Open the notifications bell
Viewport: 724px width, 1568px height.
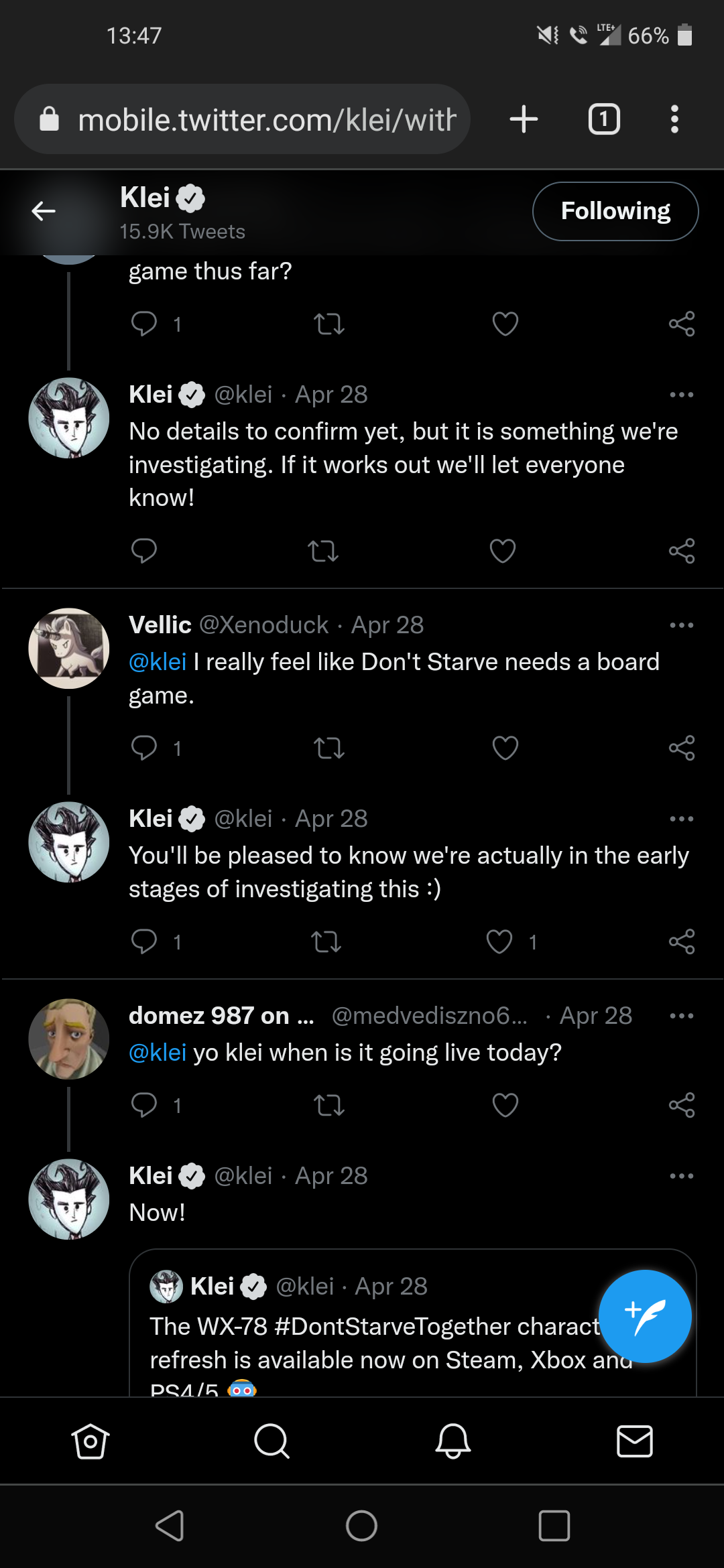coord(453,1441)
